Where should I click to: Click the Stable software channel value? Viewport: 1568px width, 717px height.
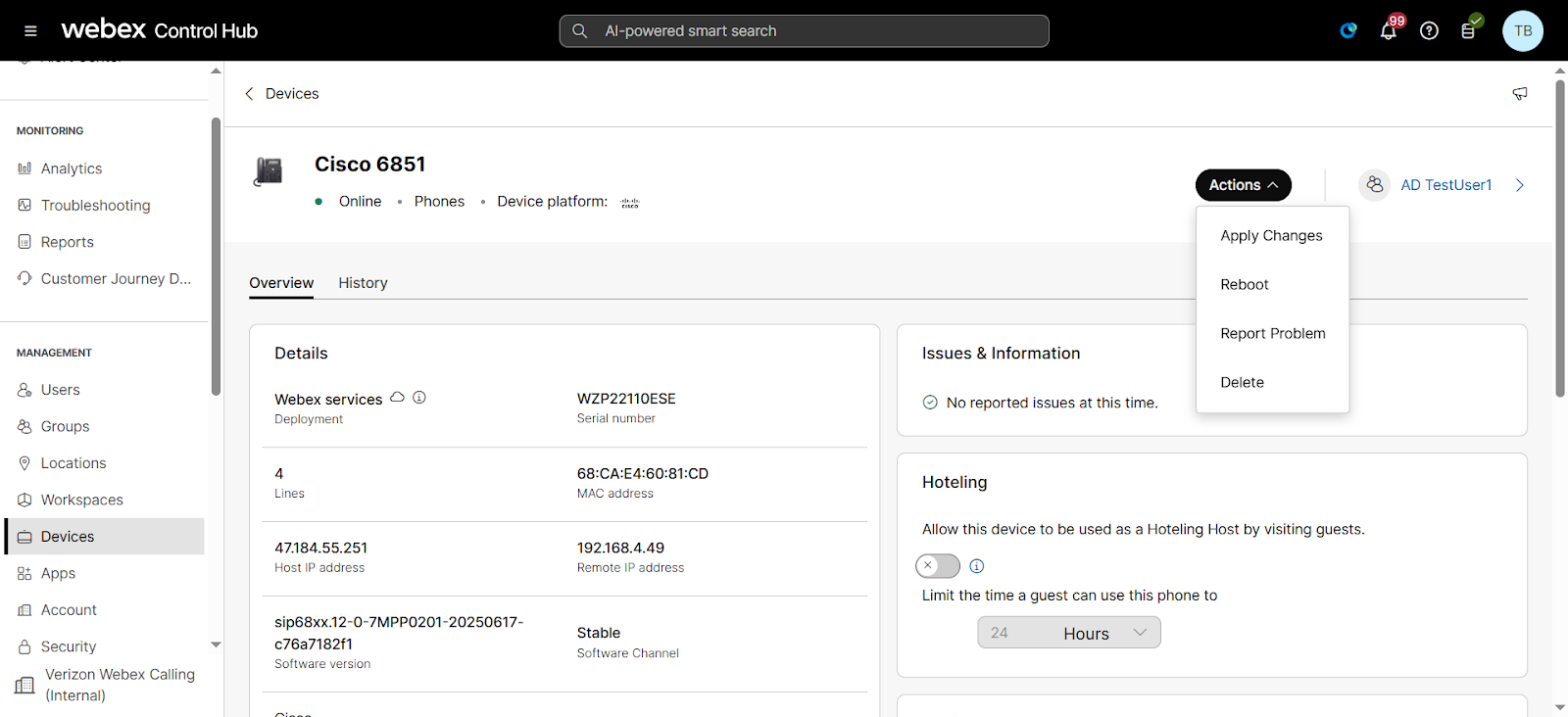pyautogui.click(x=599, y=633)
